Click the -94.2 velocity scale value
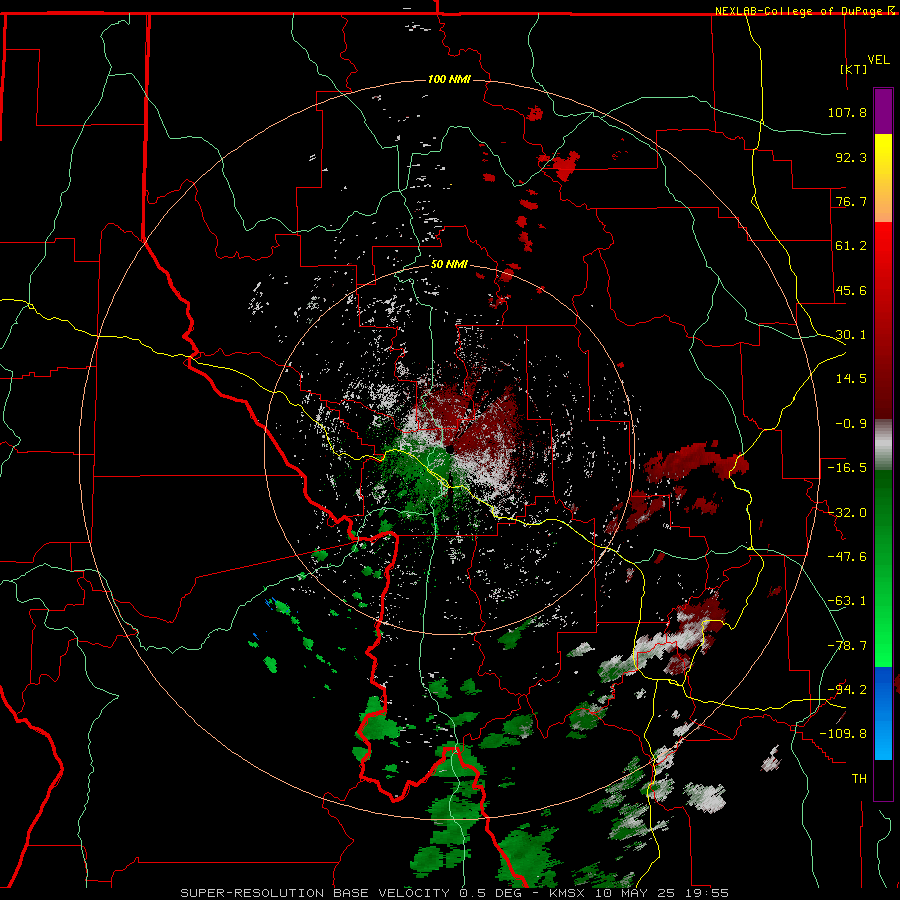This screenshot has height=900, width=900. tap(847, 690)
